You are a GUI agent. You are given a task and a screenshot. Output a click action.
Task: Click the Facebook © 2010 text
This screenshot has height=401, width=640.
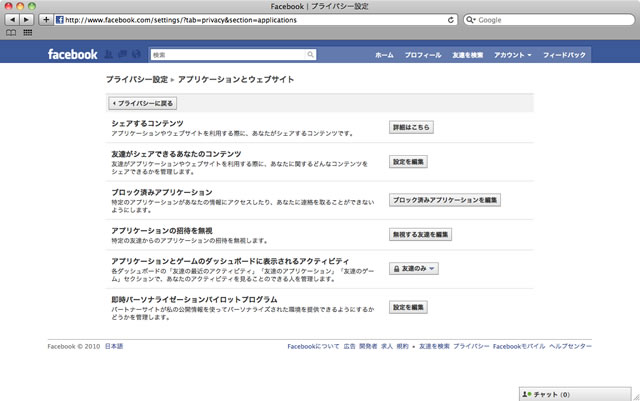73,346
